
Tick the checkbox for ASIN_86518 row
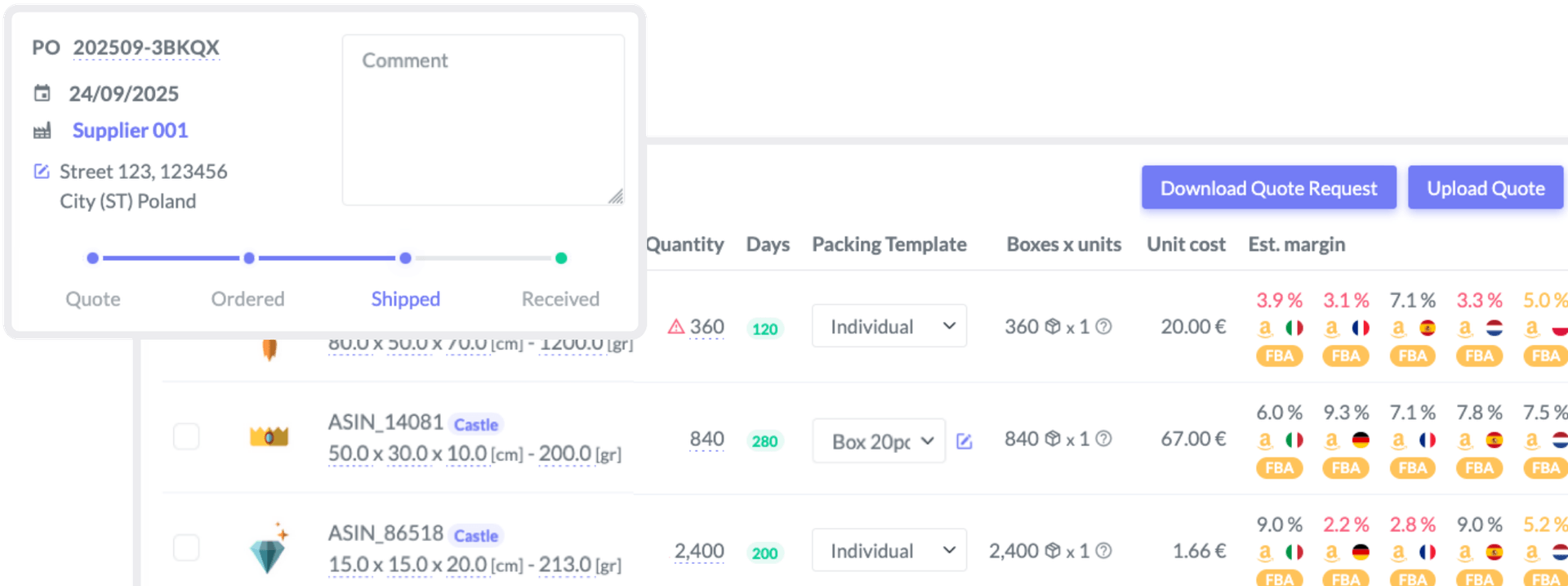pos(186,548)
